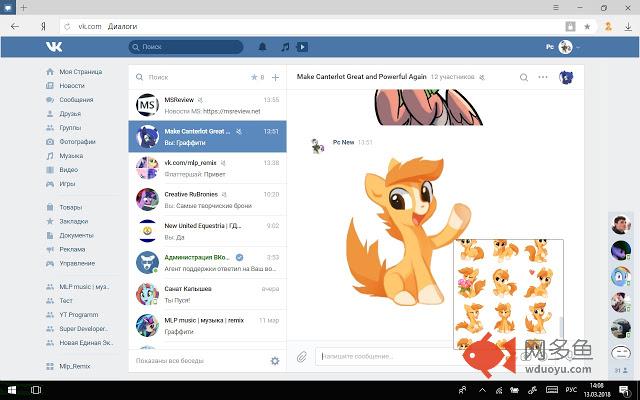The image size is (640, 400).
Task: Click the Управление icon in sidebar
Action: click(50, 263)
